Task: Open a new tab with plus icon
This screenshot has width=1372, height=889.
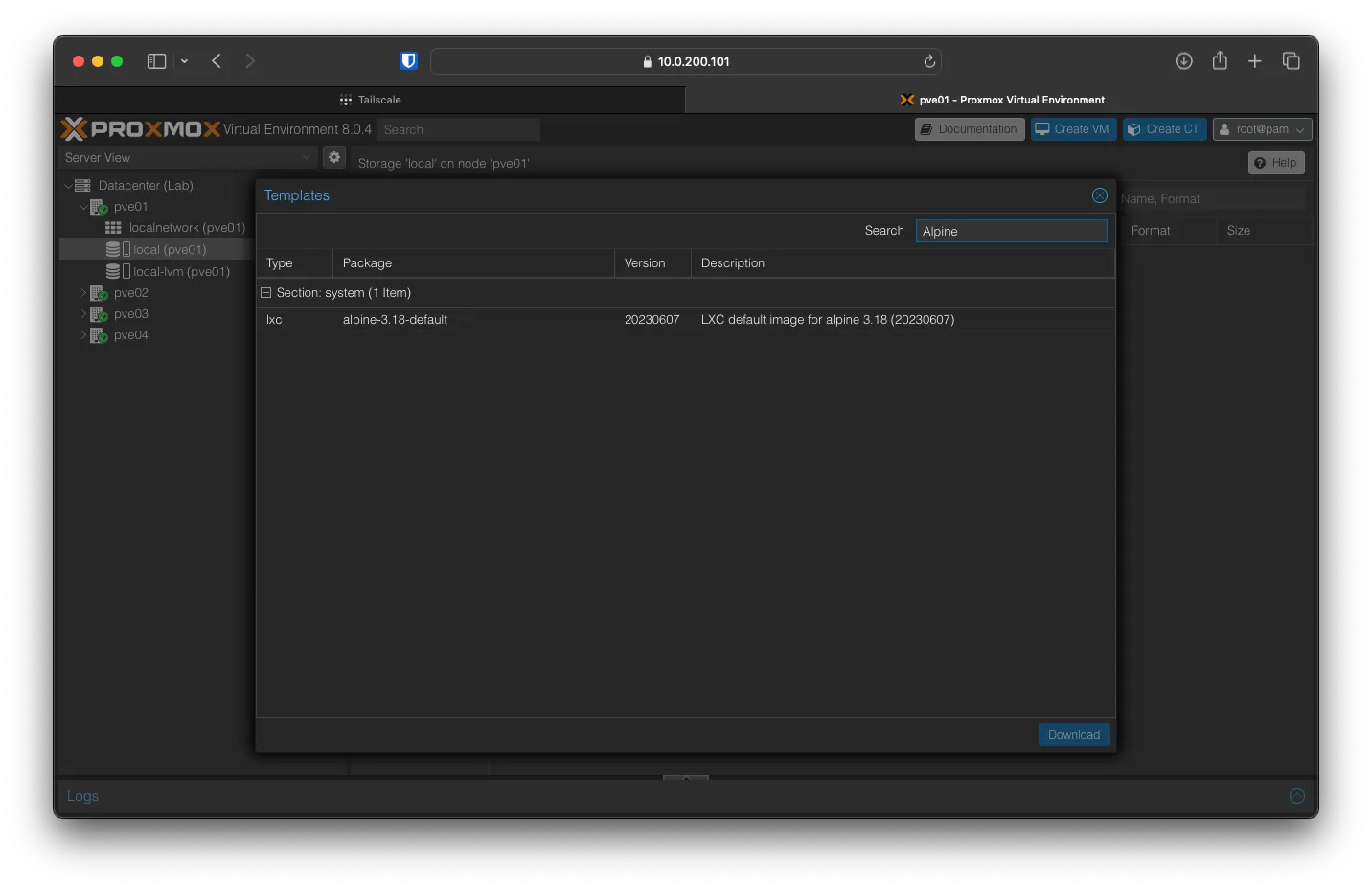Action: pos(1255,61)
